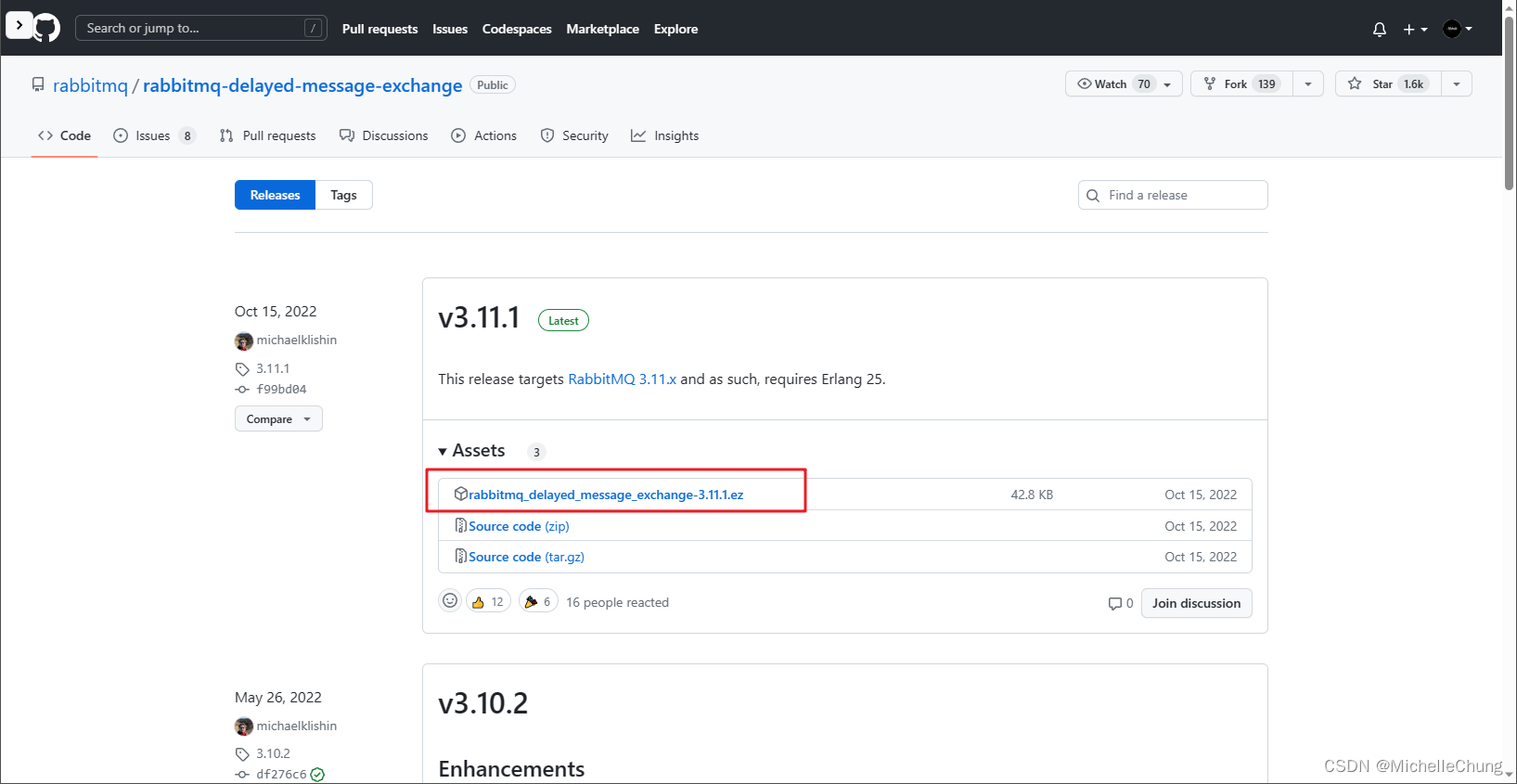Switch to the repository Pull requests tab
1517x784 pixels.
pos(267,135)
